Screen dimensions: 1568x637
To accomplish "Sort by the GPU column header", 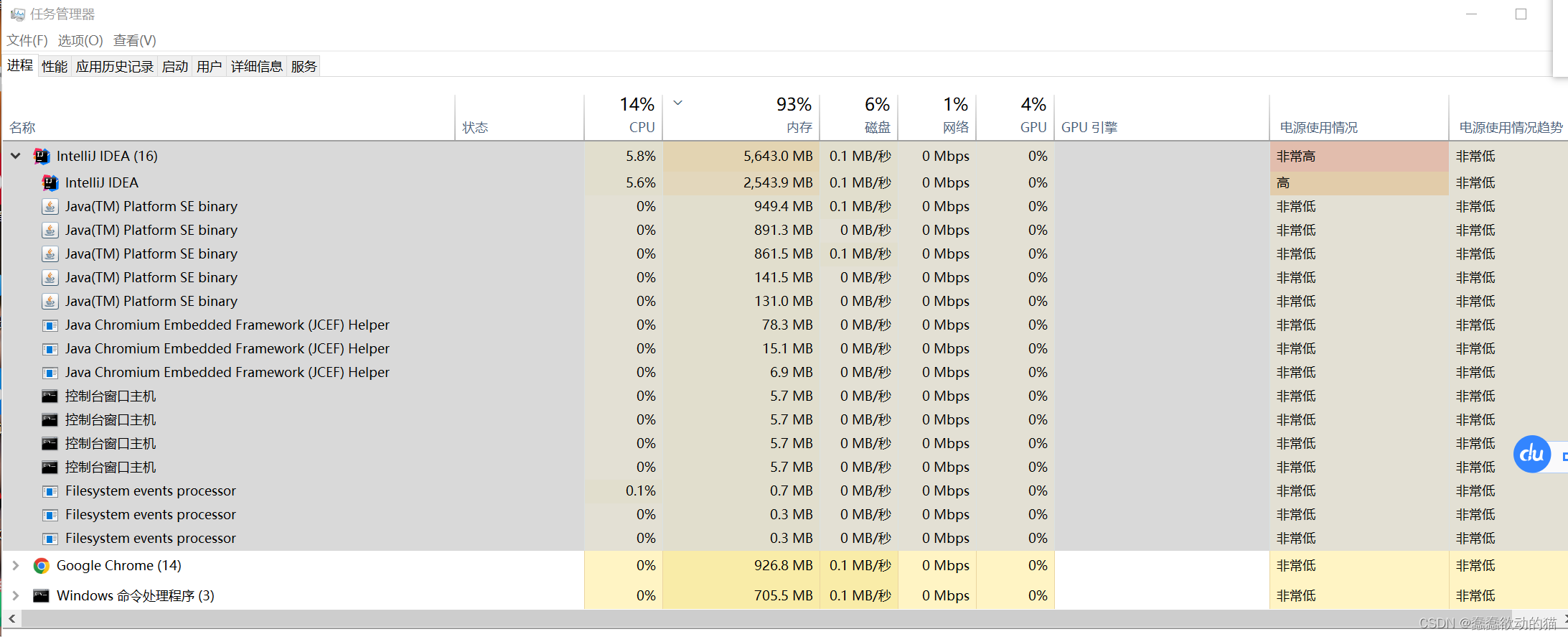I will point(1015,118).
